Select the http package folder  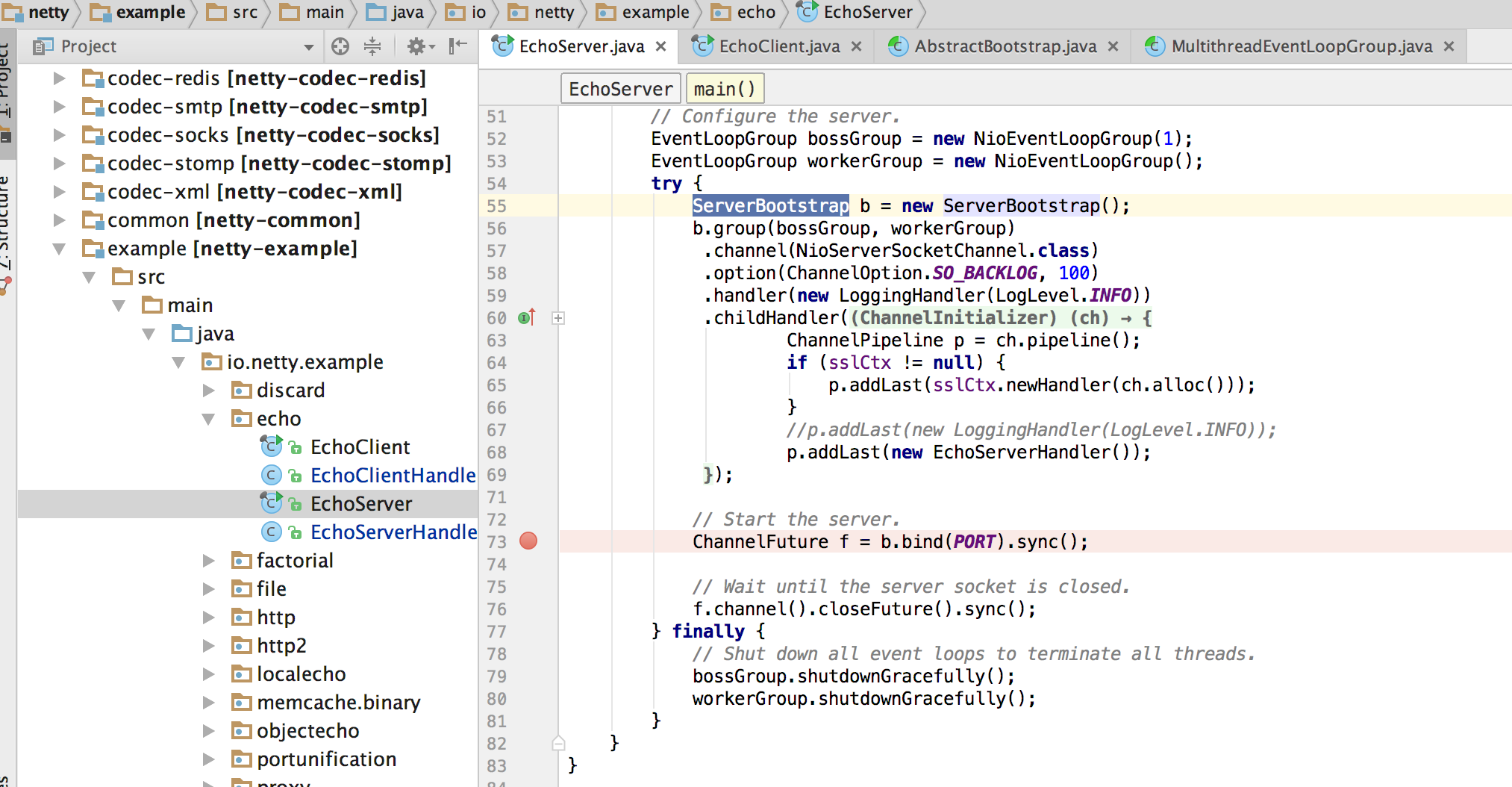[x=275, y=618]
